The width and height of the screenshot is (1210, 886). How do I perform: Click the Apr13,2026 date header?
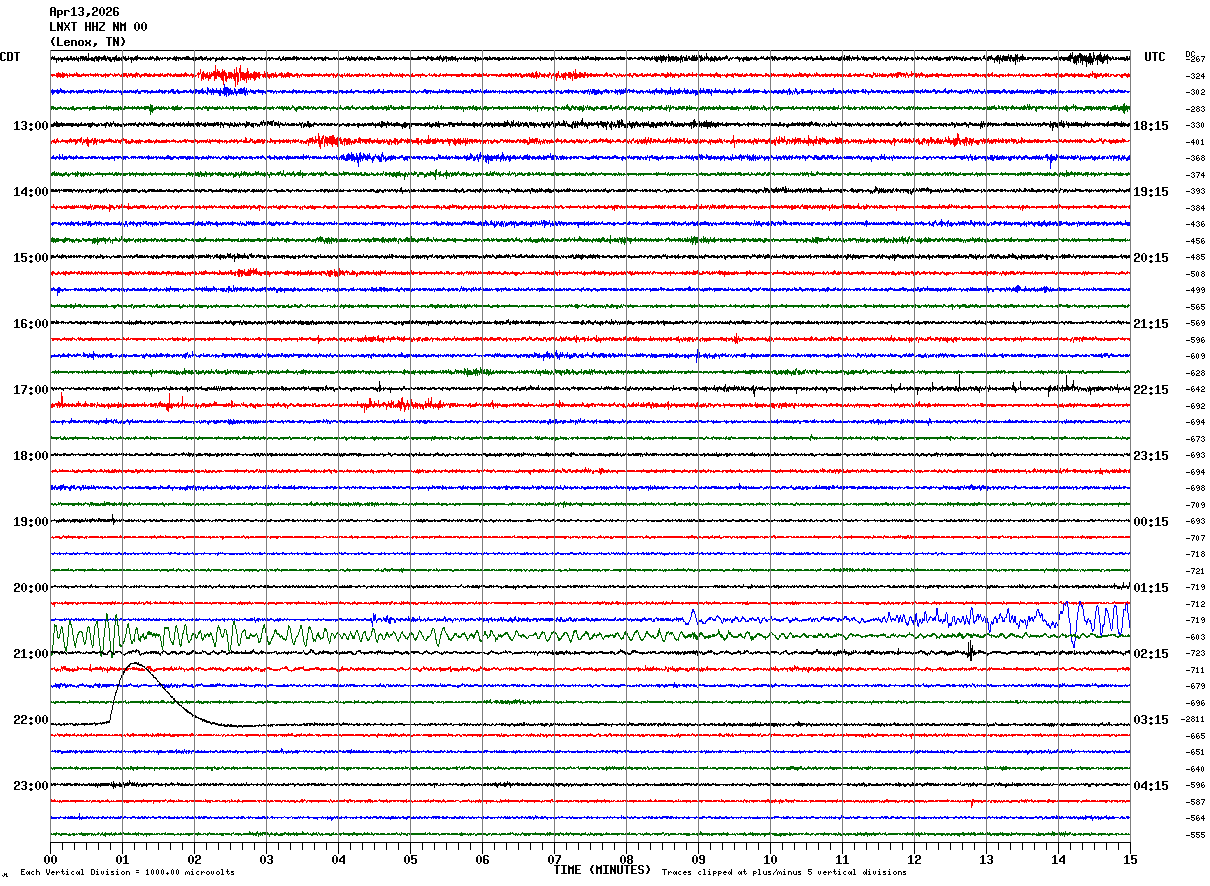84,12
